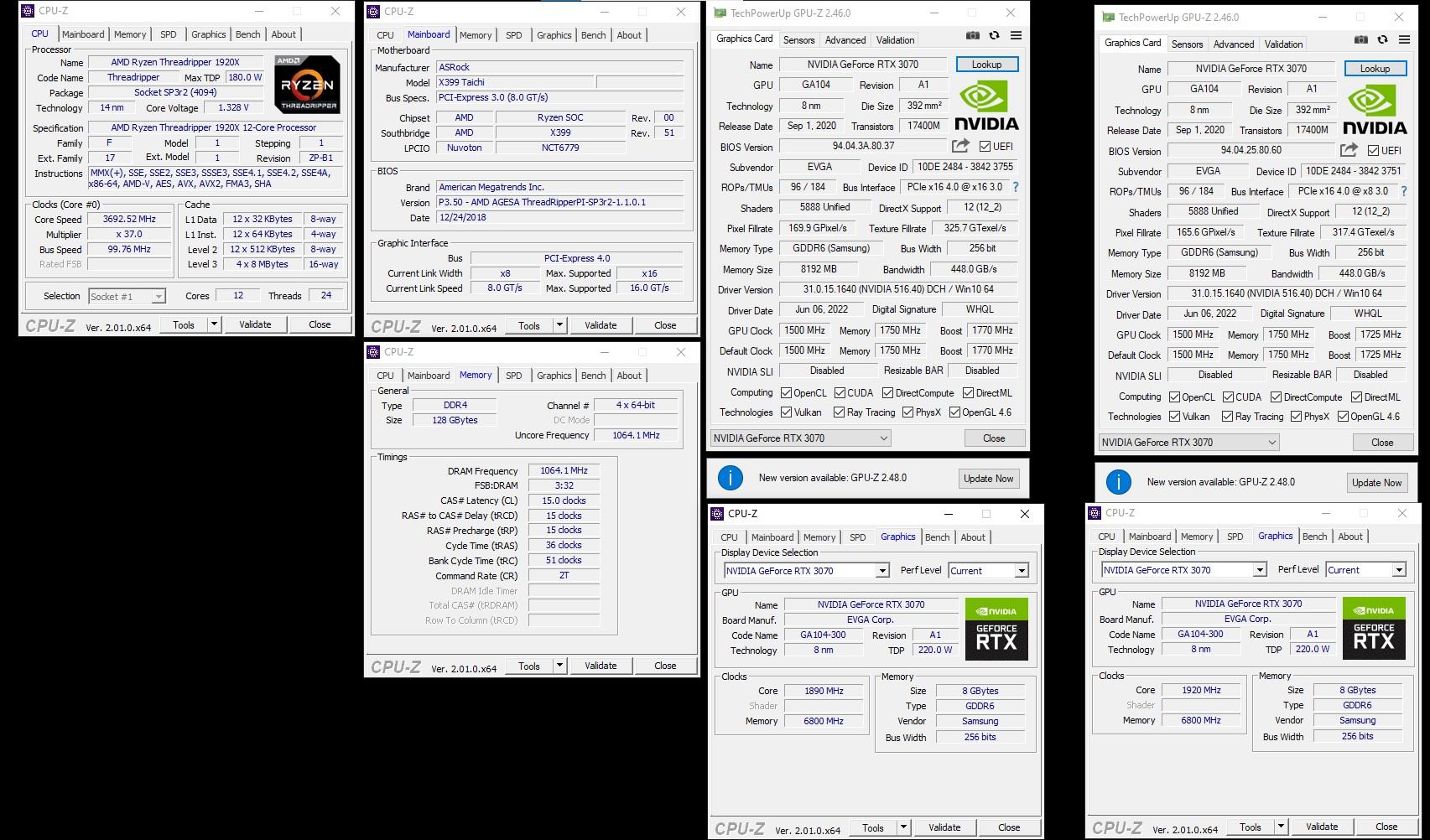Open Tools dropdown arrow in CPU-Z Memory window
1430x840 pixels.
559,666
